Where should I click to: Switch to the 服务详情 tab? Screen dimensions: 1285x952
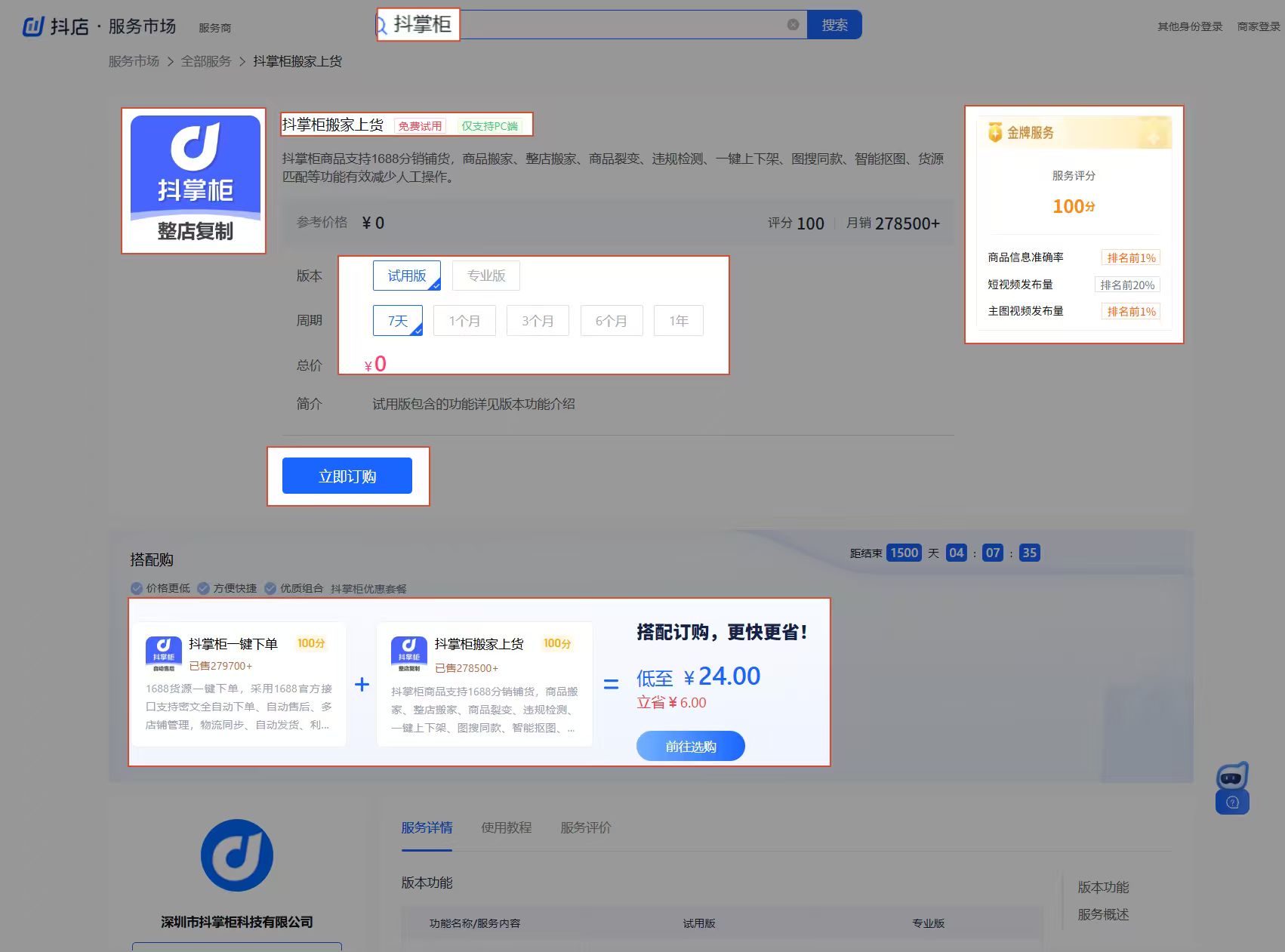427,827
